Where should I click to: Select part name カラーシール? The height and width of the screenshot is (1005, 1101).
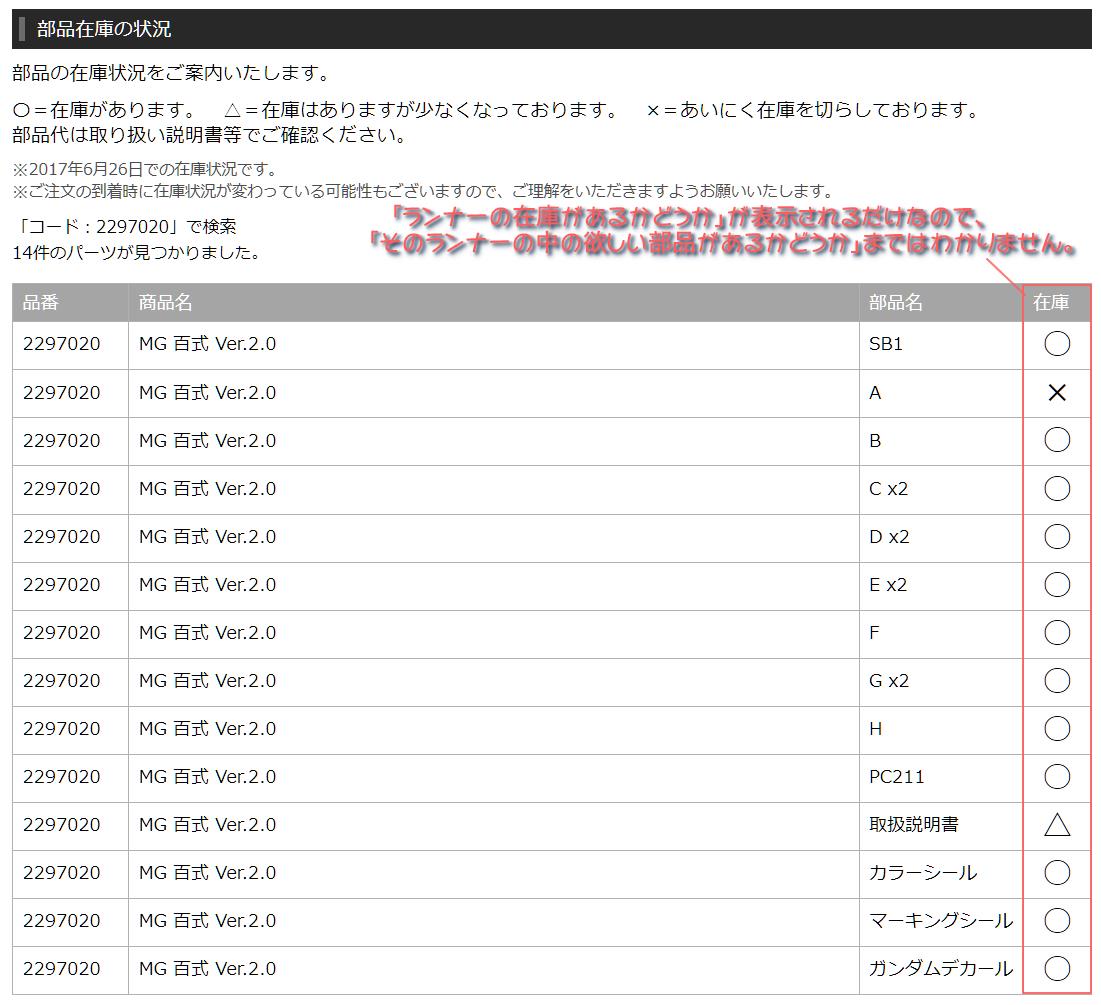(923, 872)
